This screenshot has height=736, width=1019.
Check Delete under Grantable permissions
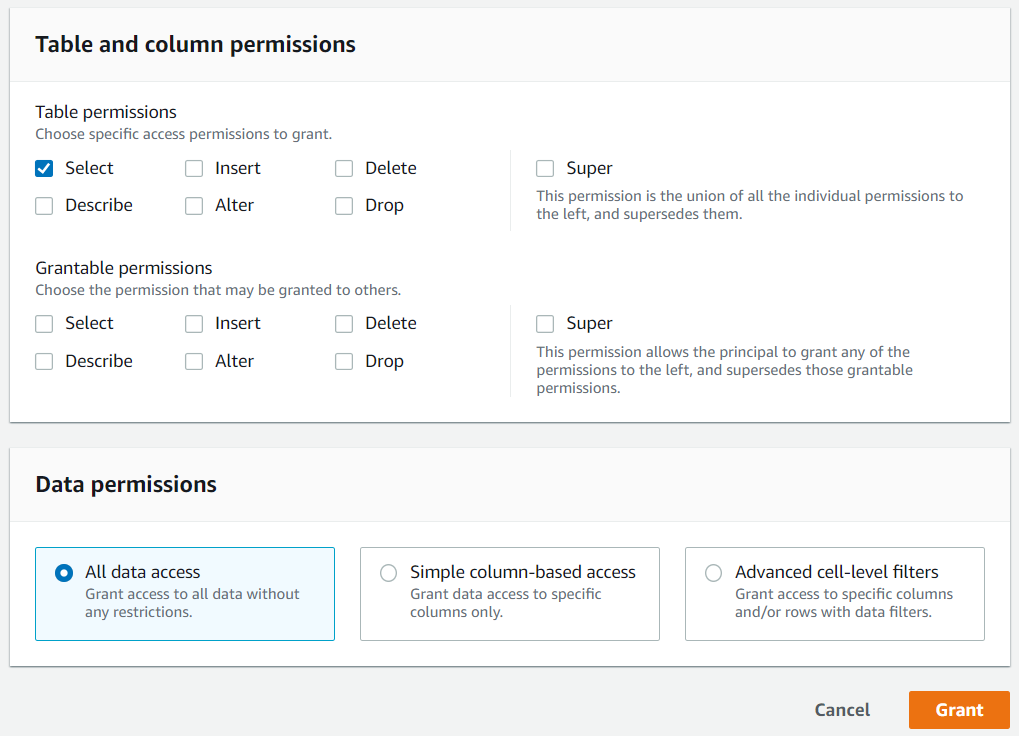[x=344, y=324]
